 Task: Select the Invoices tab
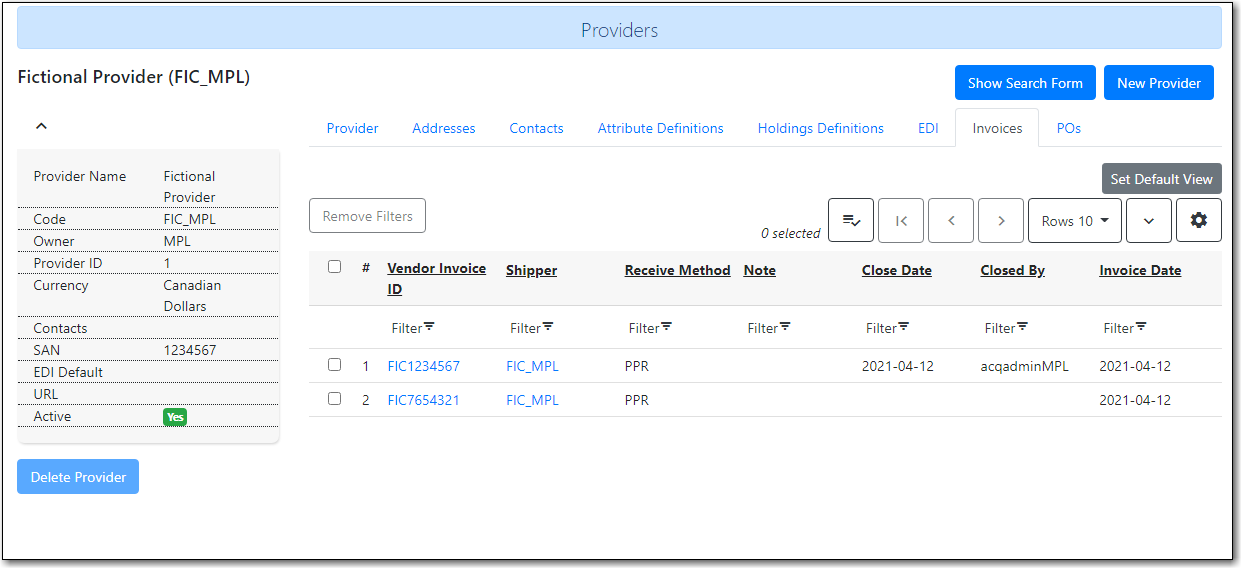[997, 128]
